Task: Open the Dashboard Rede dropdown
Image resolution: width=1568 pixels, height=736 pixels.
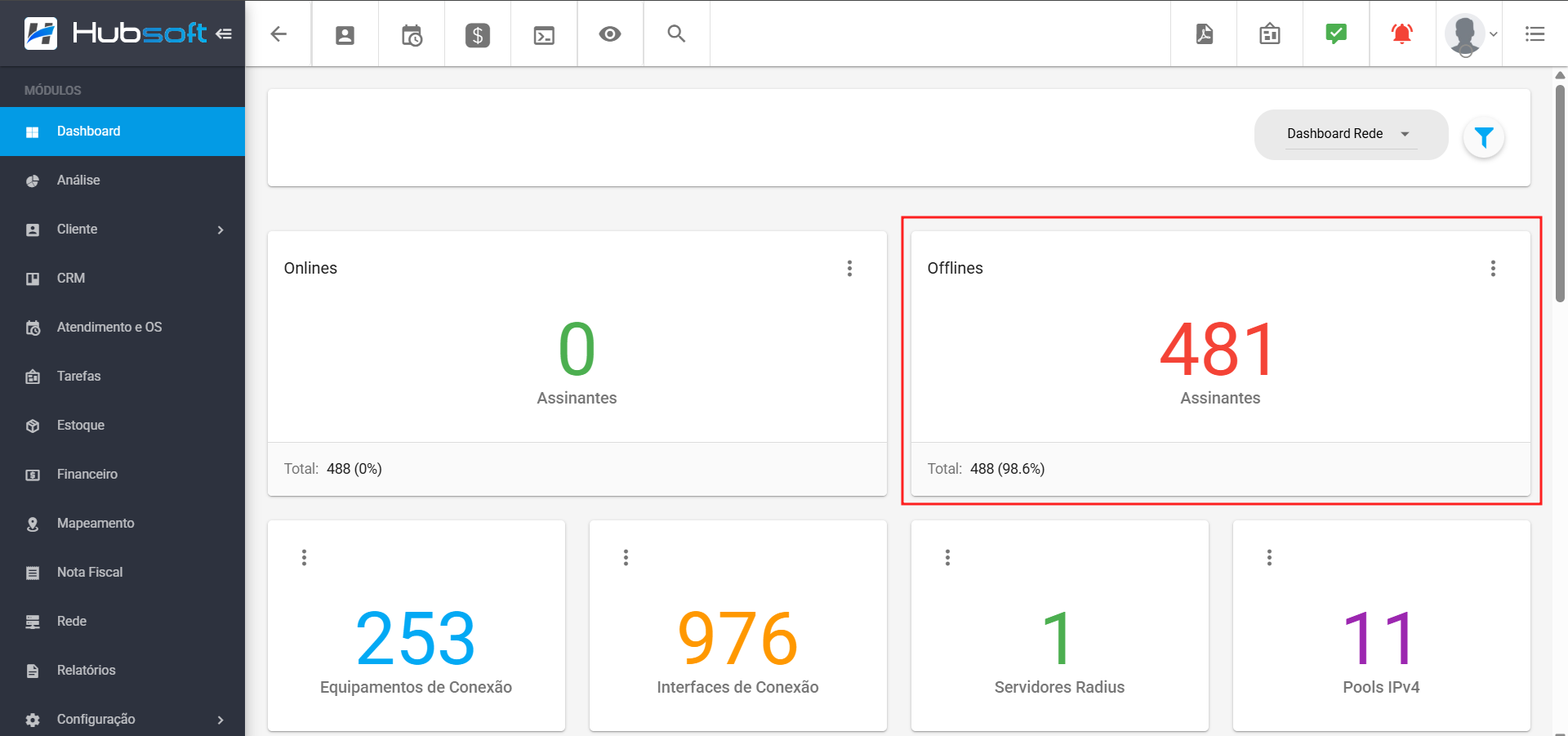Action: 1351,134
